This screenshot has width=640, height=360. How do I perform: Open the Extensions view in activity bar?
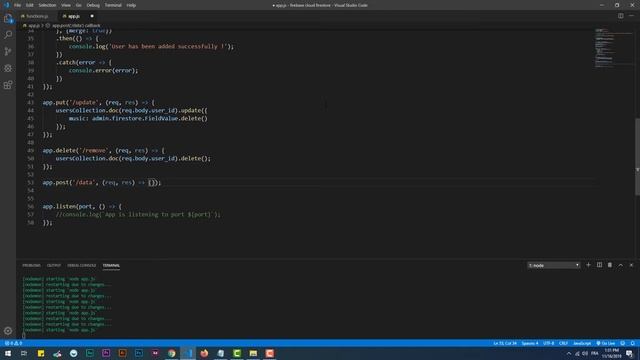tap(8, 85)
